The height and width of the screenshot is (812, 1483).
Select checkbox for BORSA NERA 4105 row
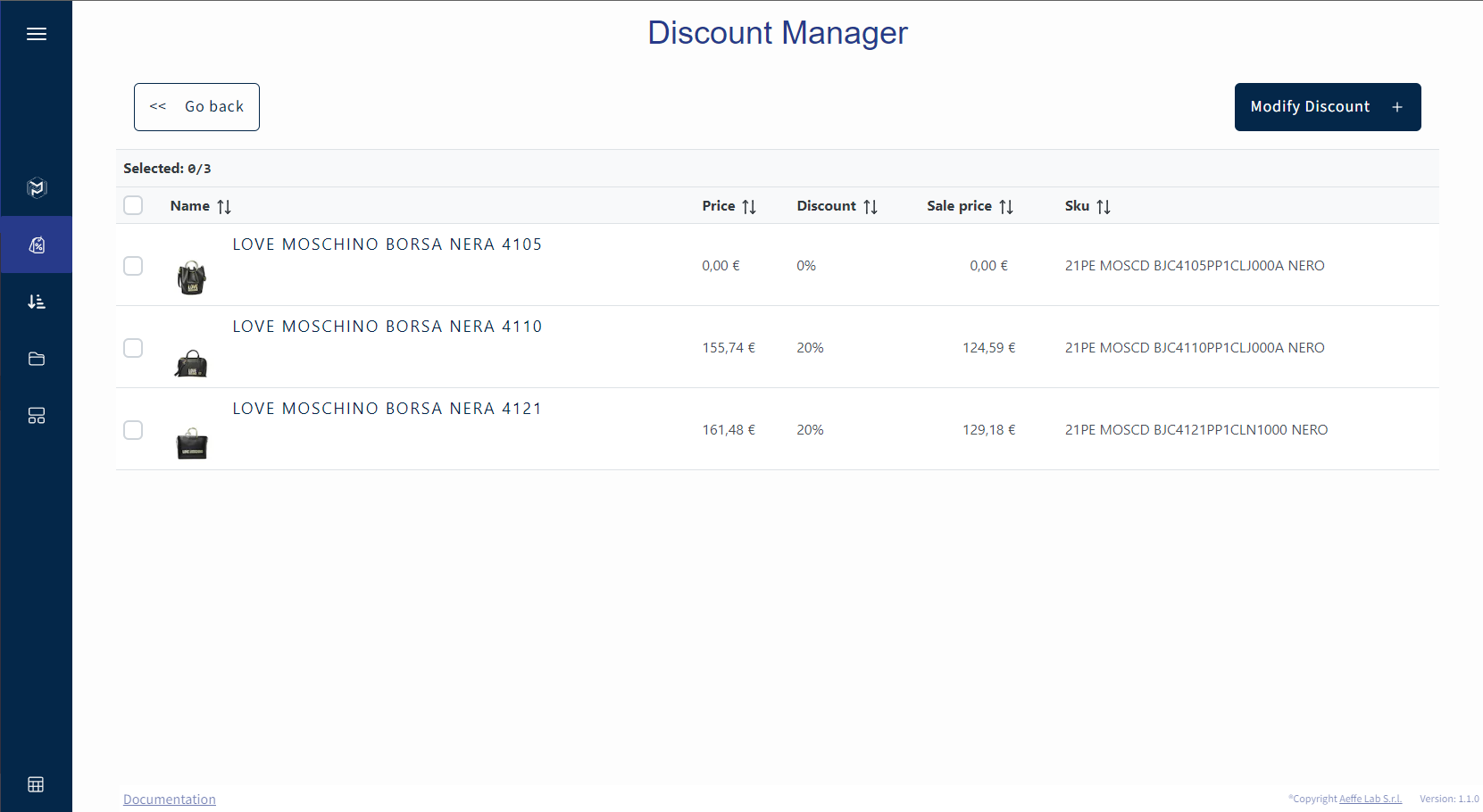coord(133,266)
